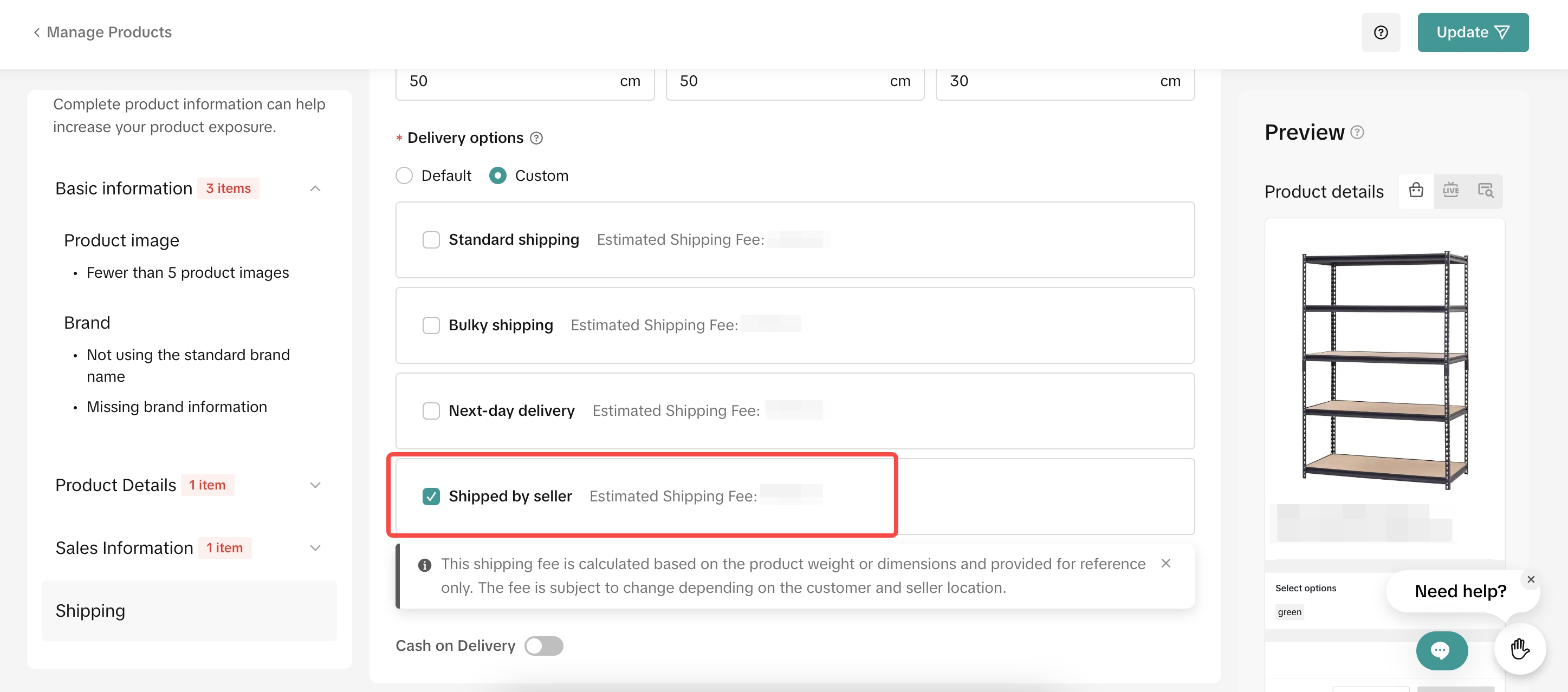
Task: Dismiss the shipping fee info notice
Action: (x=1165, y=563)
